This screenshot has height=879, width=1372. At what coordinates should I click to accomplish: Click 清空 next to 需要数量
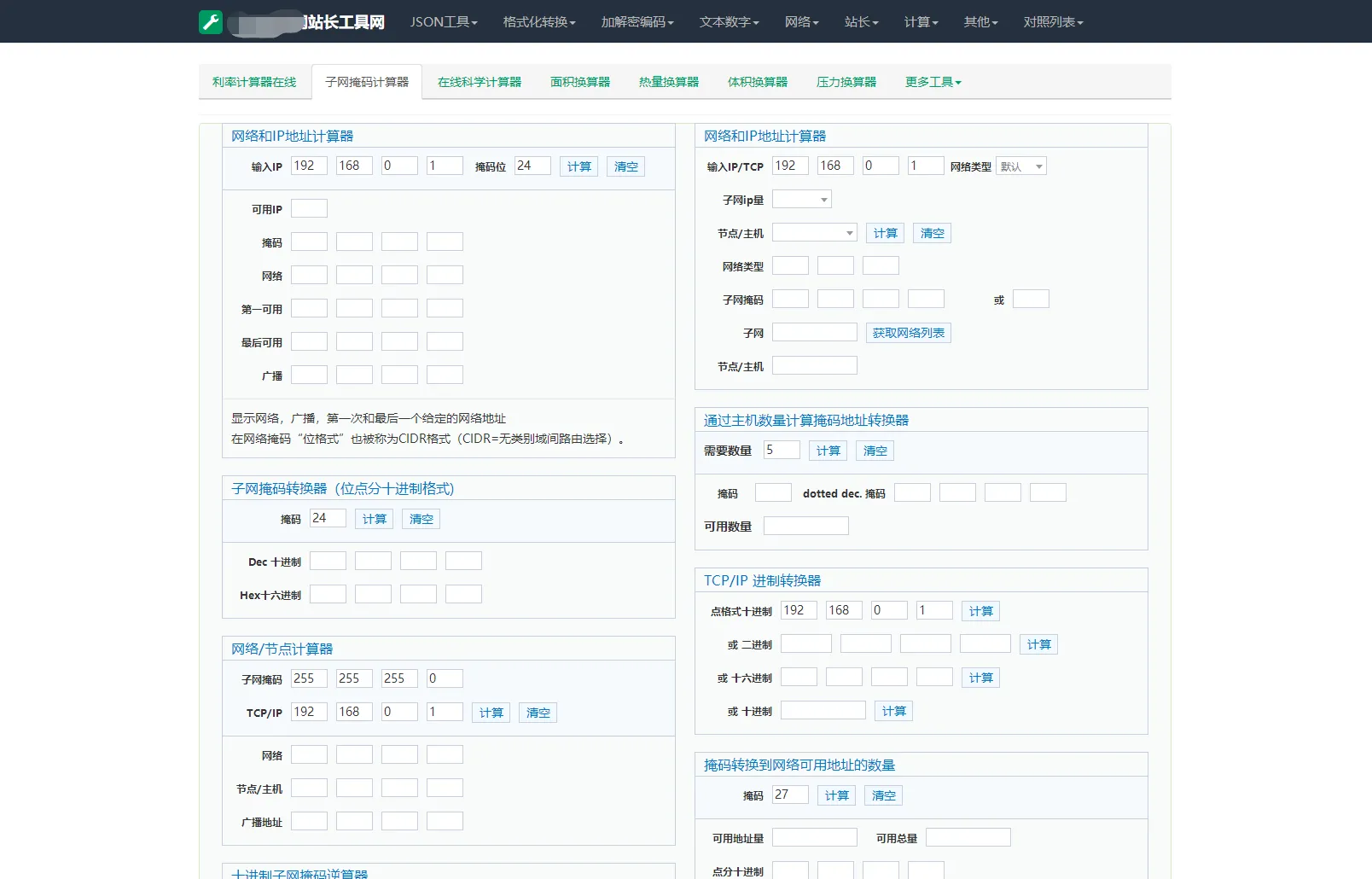click(875, 451)
